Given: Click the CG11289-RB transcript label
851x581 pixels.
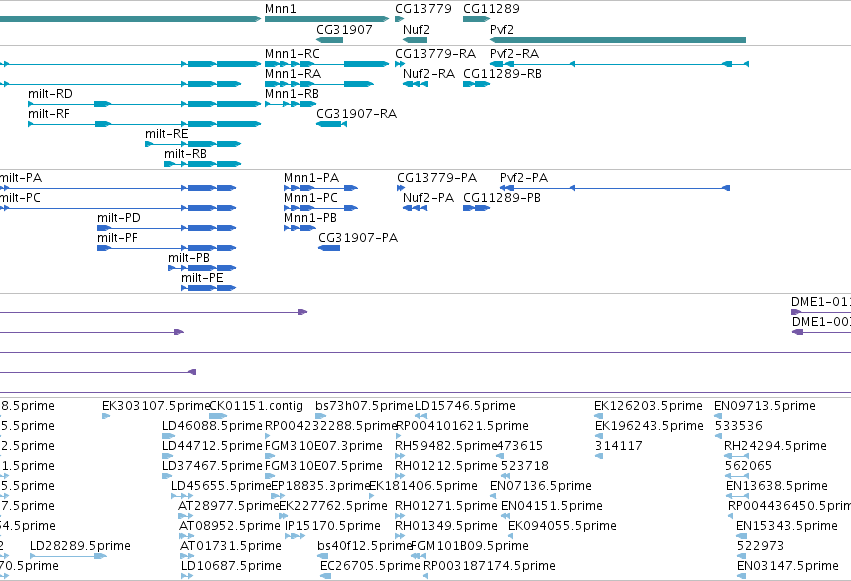Looking at the screenshot, I should 502,74.
